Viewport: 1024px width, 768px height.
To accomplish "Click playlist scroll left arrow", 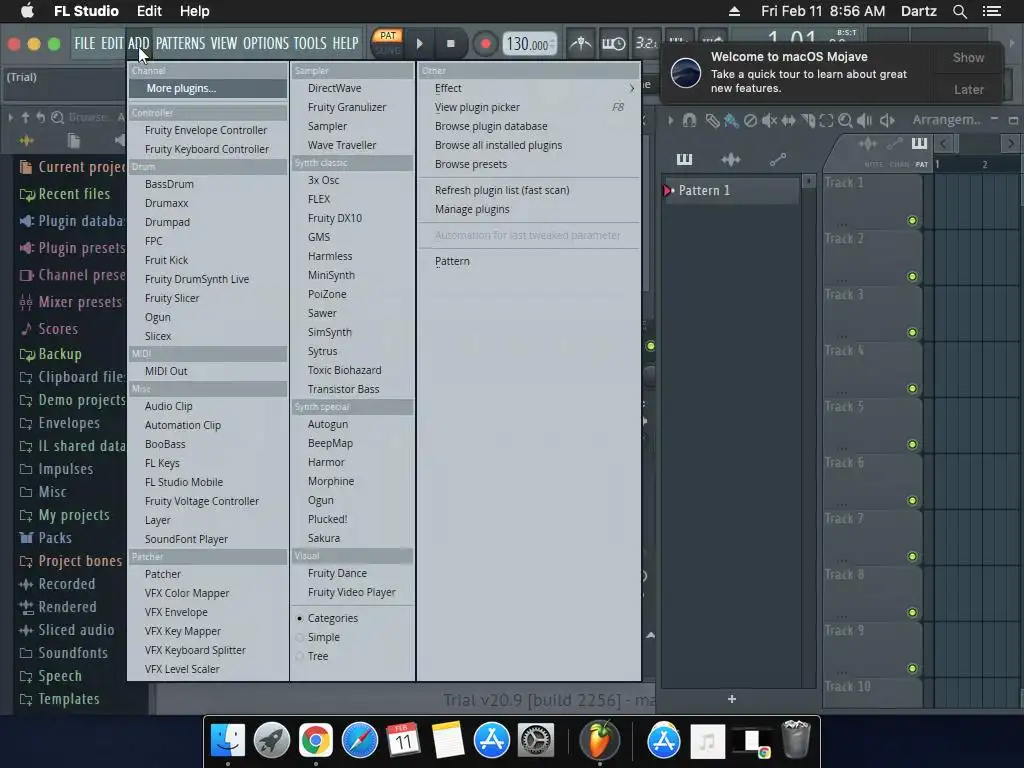I will (x=943, y=143).
